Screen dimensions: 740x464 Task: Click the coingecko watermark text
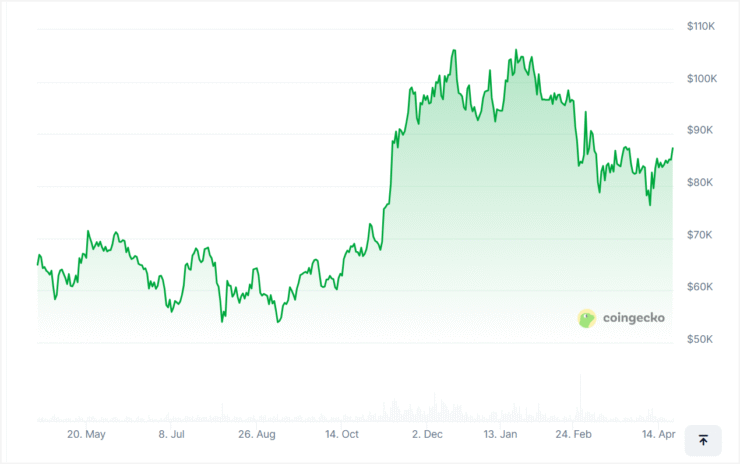click(x=634, y=318)
